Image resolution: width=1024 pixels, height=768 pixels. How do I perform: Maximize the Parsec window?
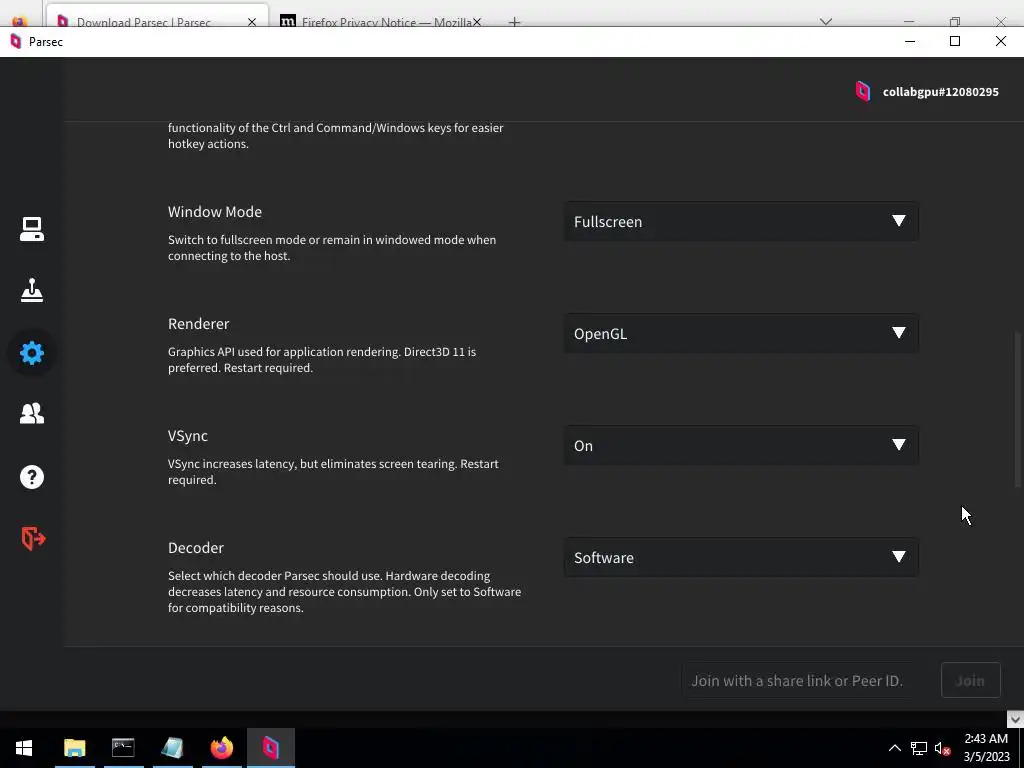pyautogui.click(x=955, y=41)
